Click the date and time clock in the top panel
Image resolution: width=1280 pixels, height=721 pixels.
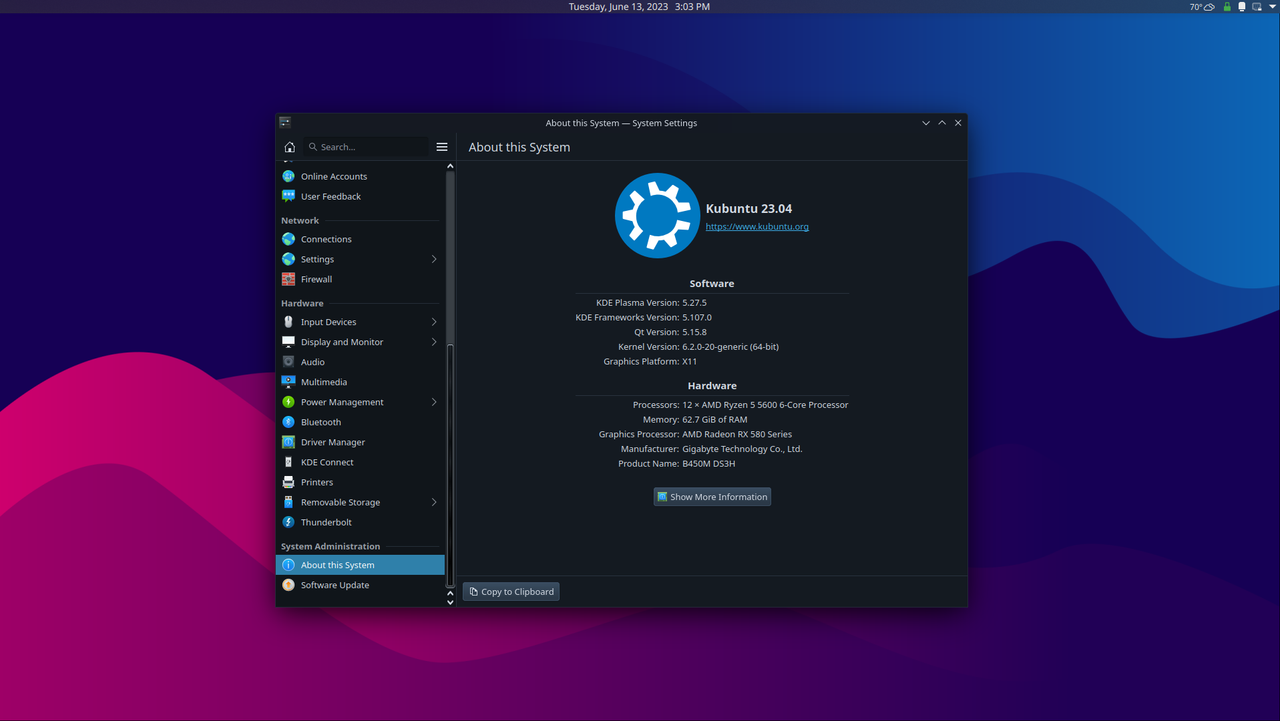[640, 6]
